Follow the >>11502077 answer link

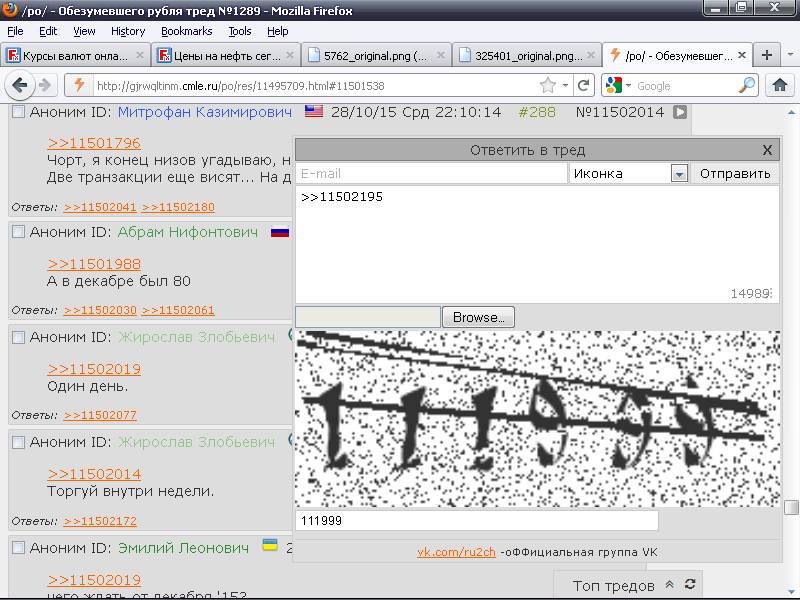[100, 415]
